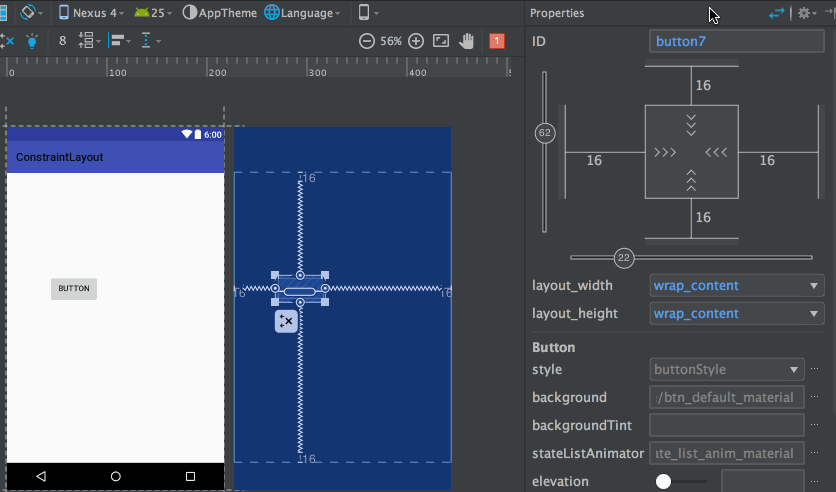This screenshot has width=836, height=492.
Task: Open Align tool dropdown
Action: click(x=119, y=41)
